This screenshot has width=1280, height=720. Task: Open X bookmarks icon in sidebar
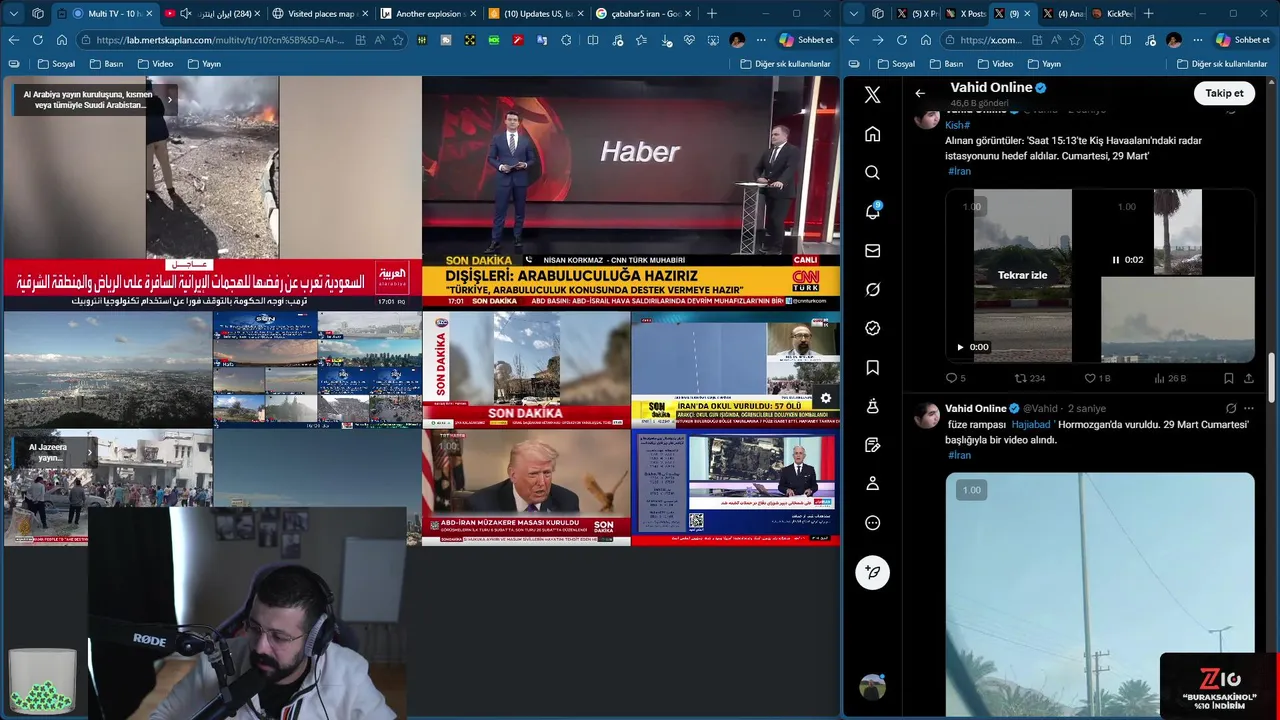pos(872,368)
